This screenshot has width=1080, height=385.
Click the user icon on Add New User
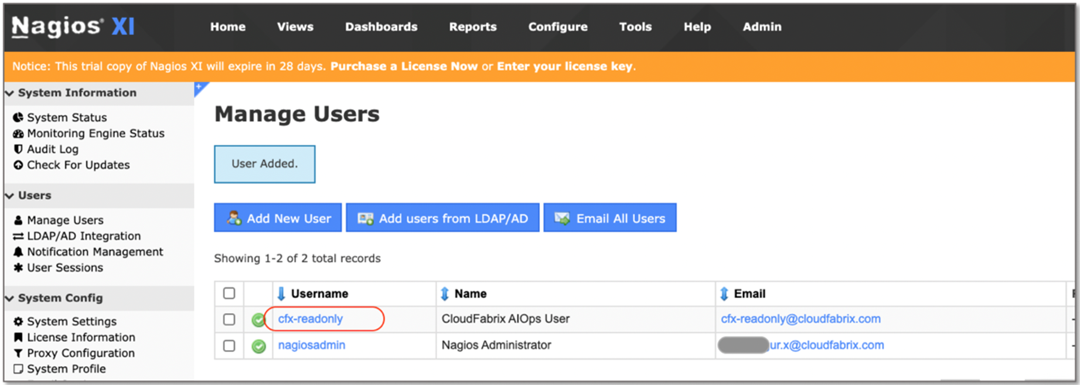coord(234,218)
